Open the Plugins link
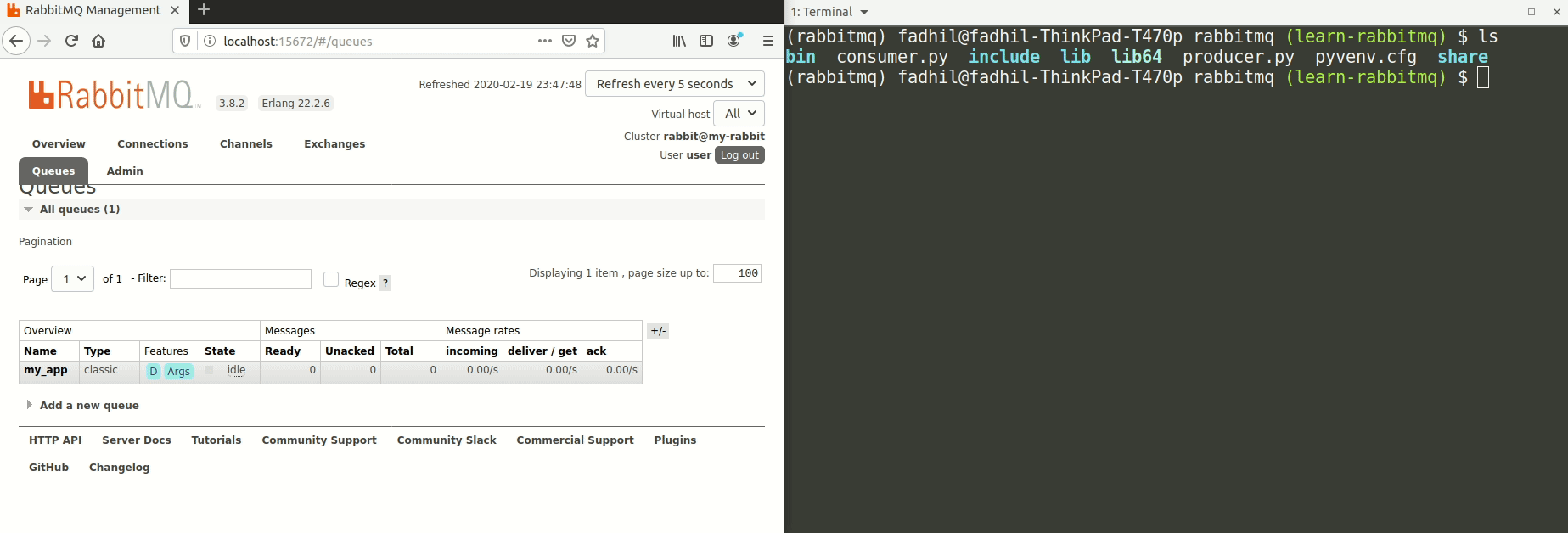 click(675, 440)
